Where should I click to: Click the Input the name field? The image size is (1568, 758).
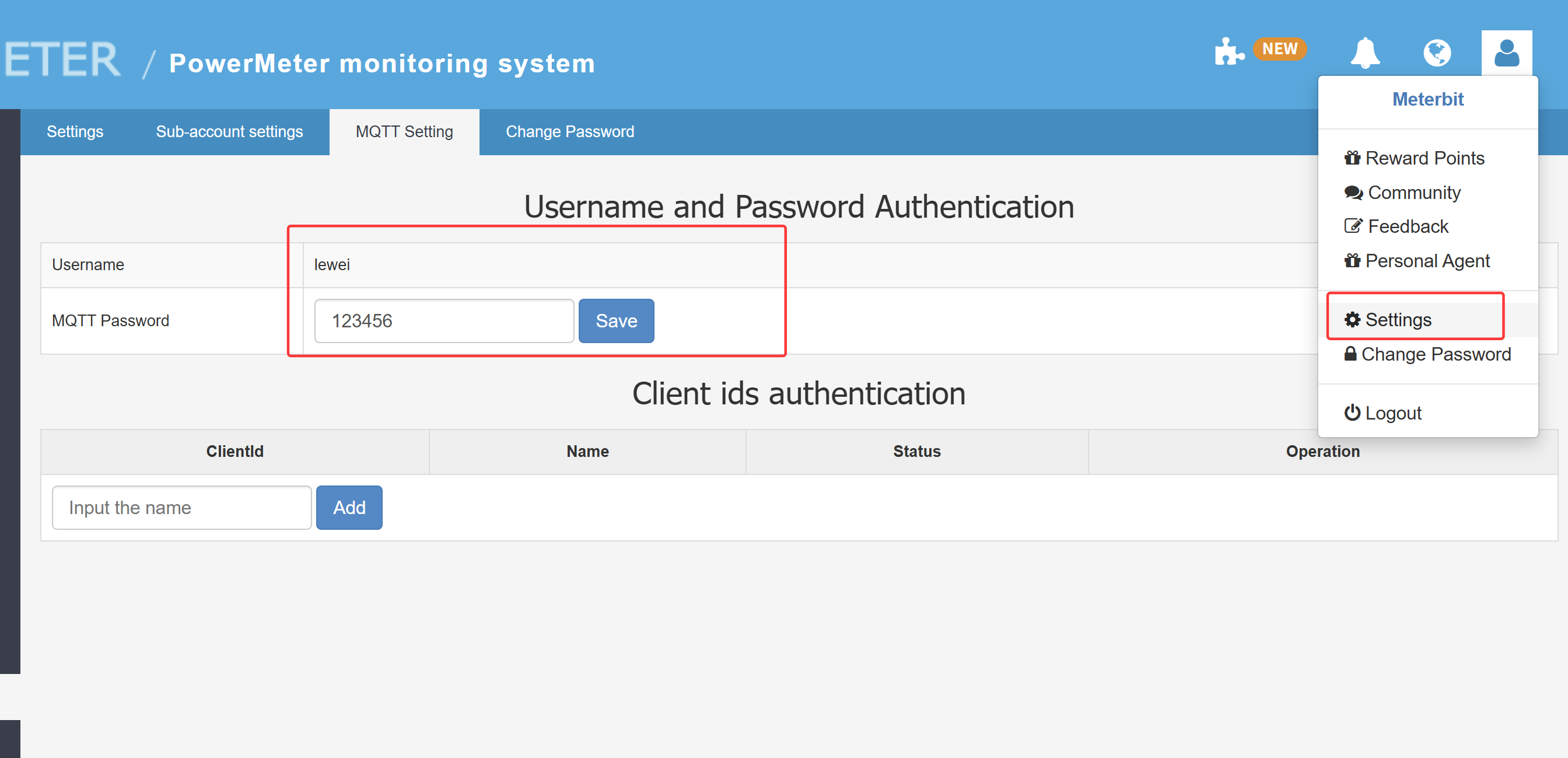coord(181,507)
